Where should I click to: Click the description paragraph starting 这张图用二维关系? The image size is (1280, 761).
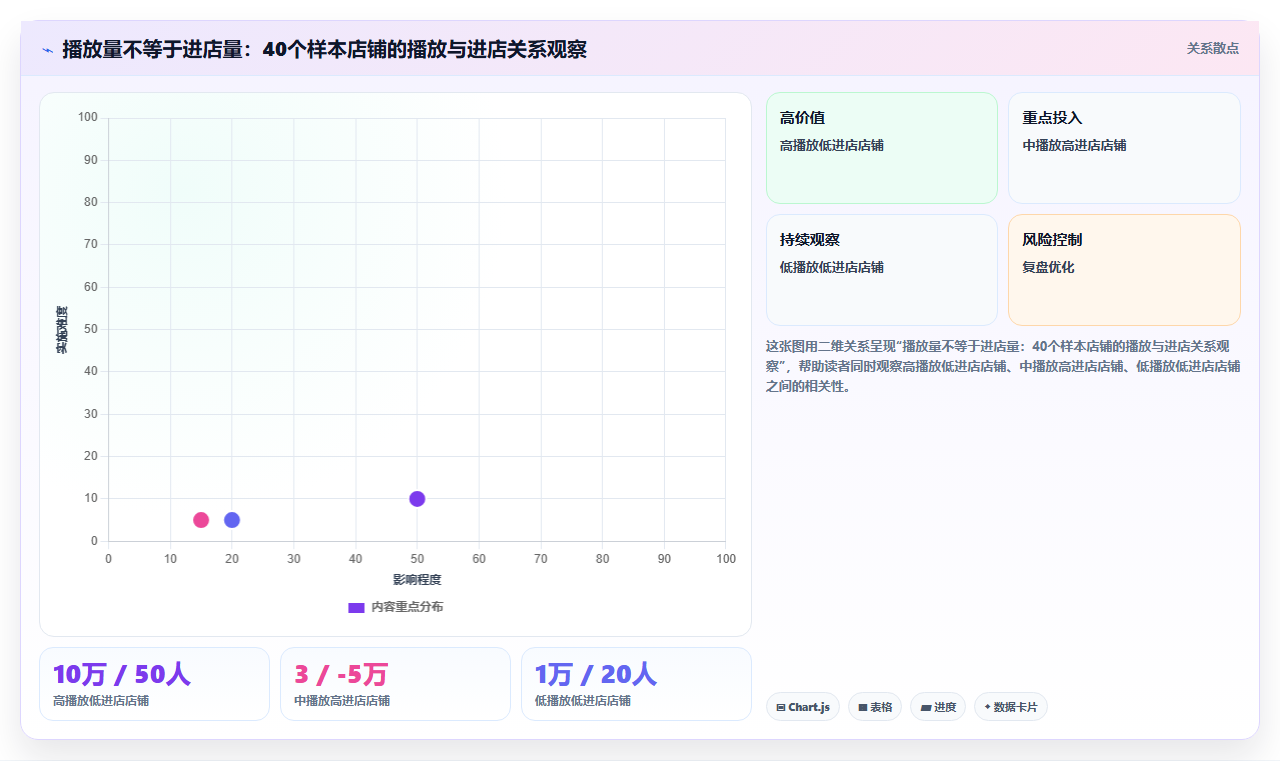click(x=1003, y=366)
